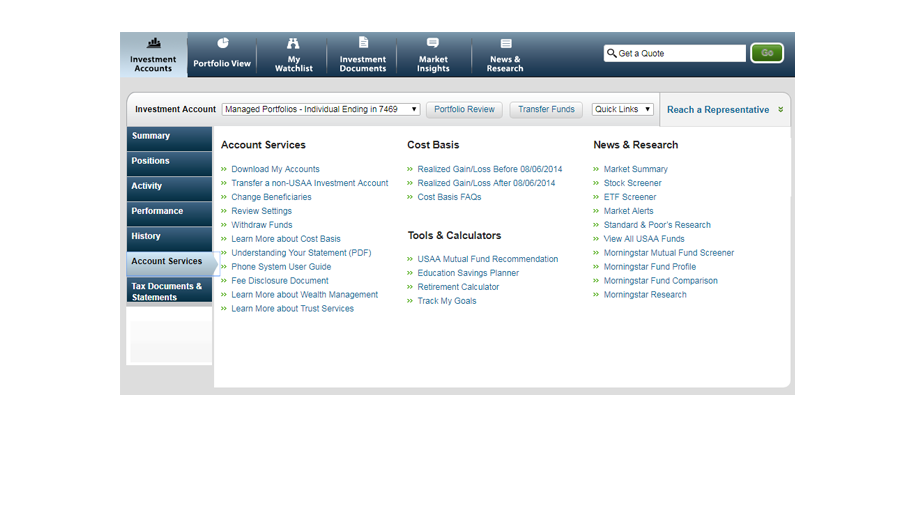This screenshot has width=912, height=526.
Task: Open Morningstar Mutual Fund Screener link
Action: [x=668, y=253]
